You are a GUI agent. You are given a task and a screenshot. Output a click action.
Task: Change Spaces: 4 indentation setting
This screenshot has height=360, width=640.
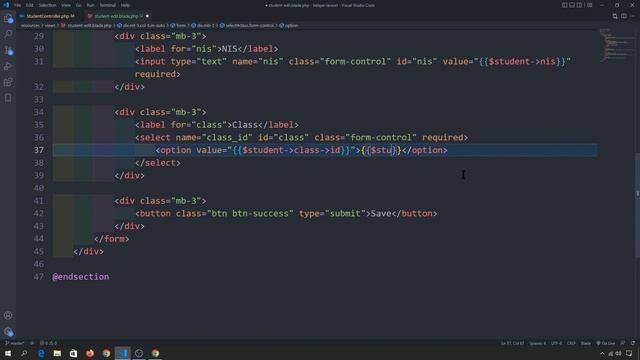coord(538,343)
